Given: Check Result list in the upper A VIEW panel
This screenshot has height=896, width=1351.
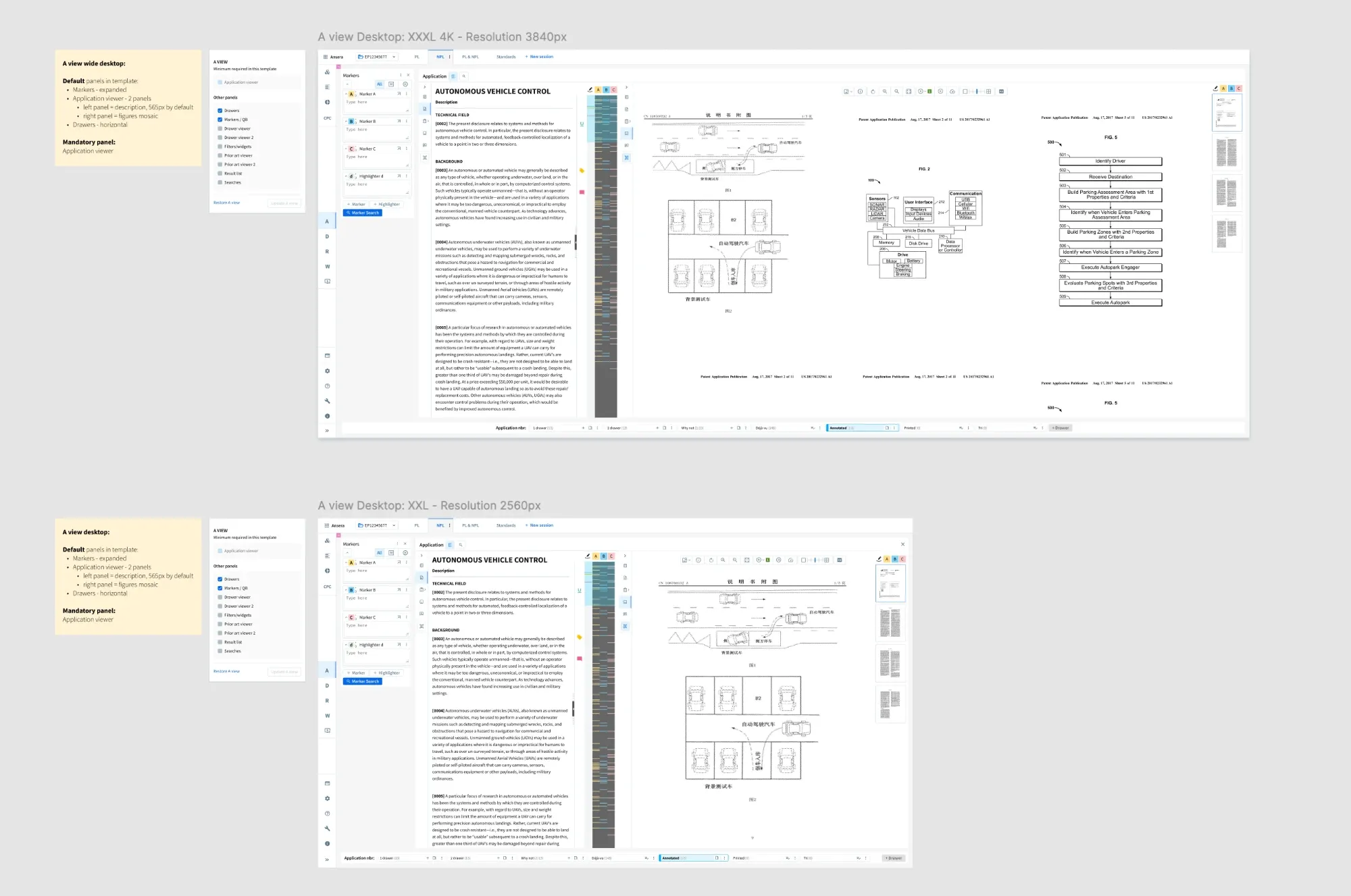Looking at the screenshot, I should (x=220, y=174).
